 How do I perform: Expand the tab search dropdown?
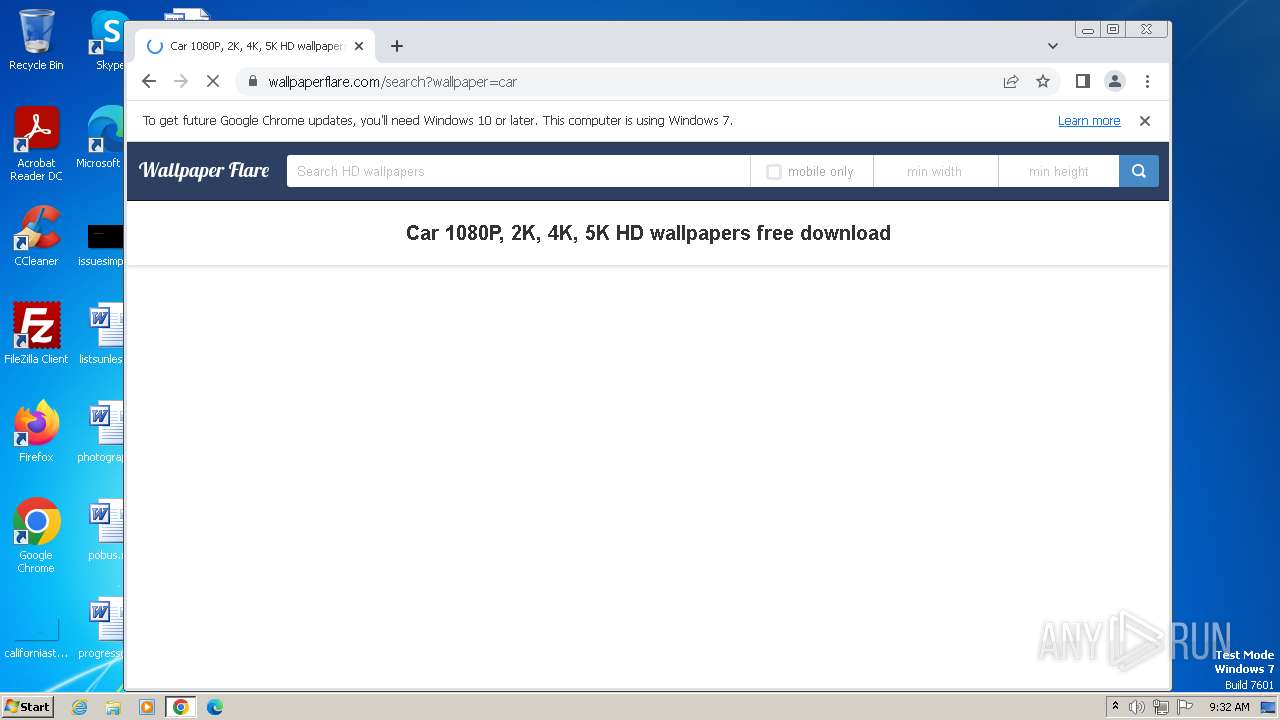click(x=1053, y=46)
